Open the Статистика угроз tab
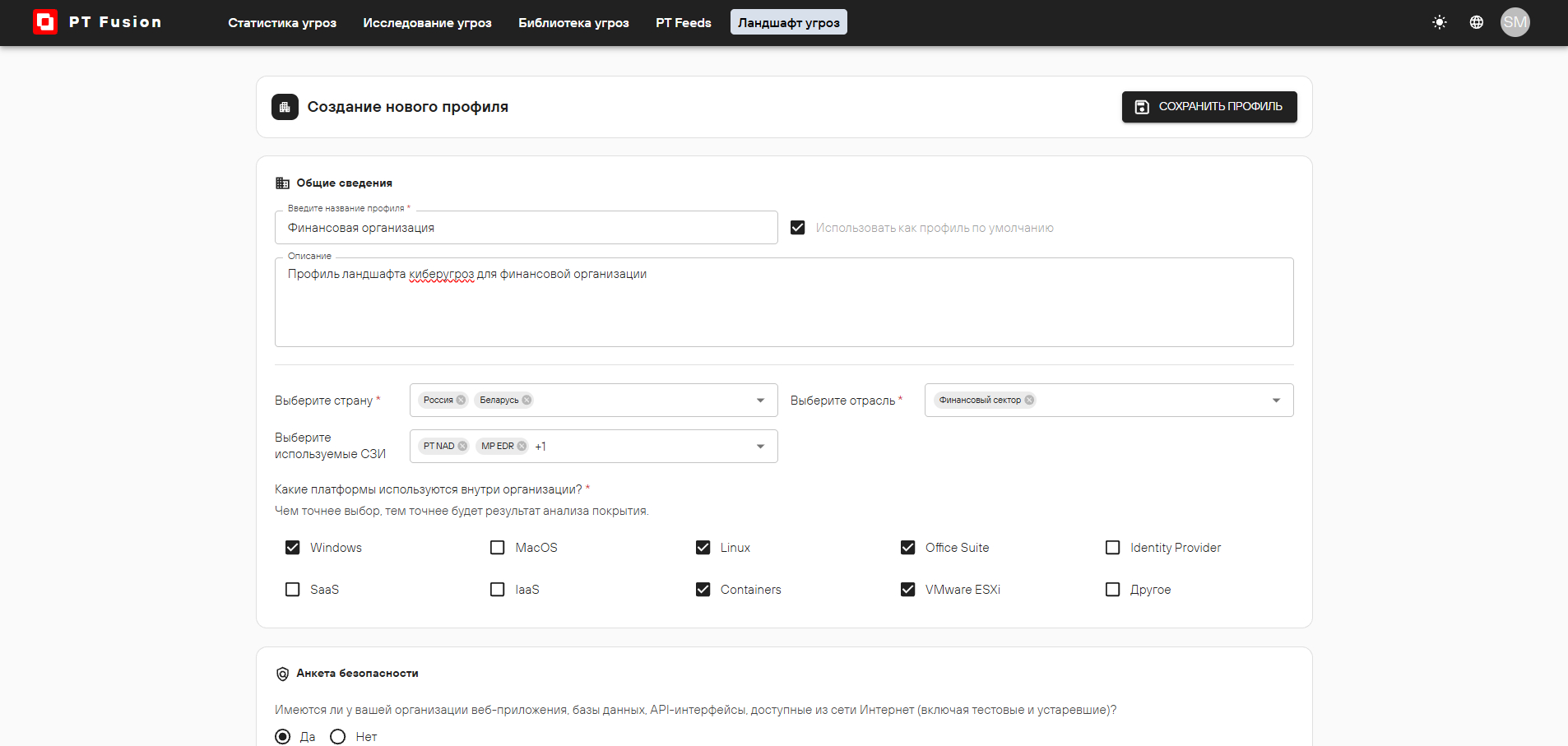Screen dimensions: 1568x746 coord(282,23)
